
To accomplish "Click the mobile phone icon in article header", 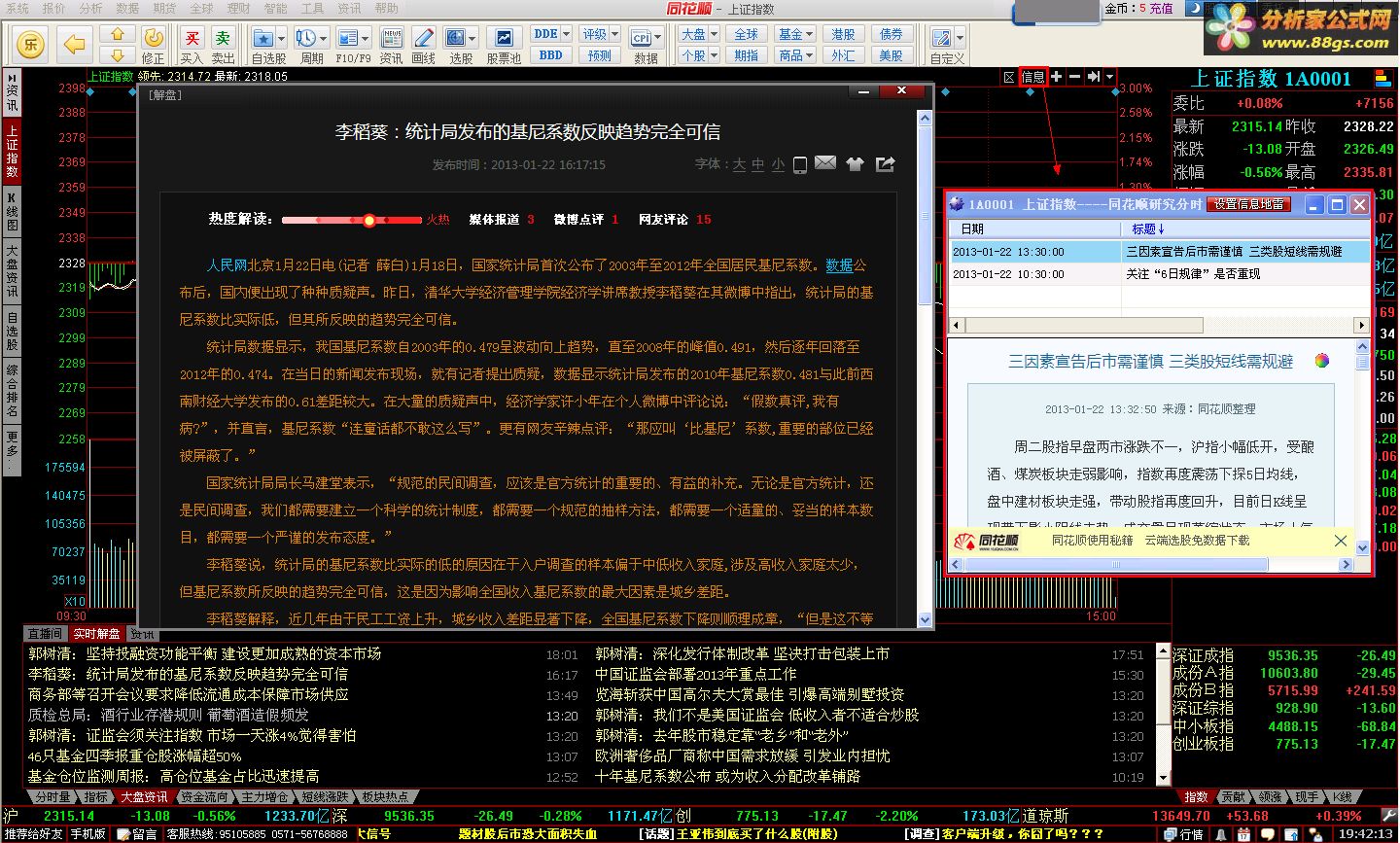I will [800, 164].
